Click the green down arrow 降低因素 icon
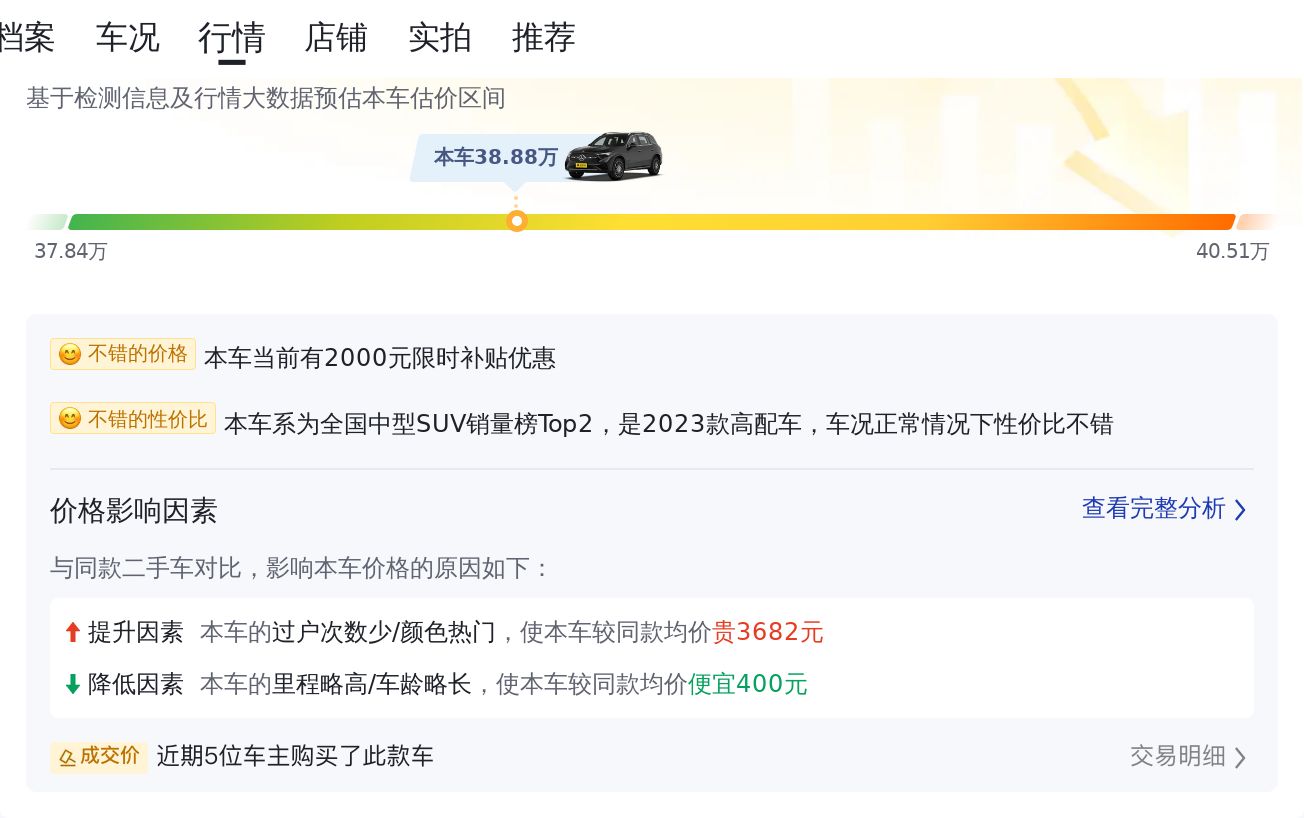1304x818 pixels. click(72, 684)
